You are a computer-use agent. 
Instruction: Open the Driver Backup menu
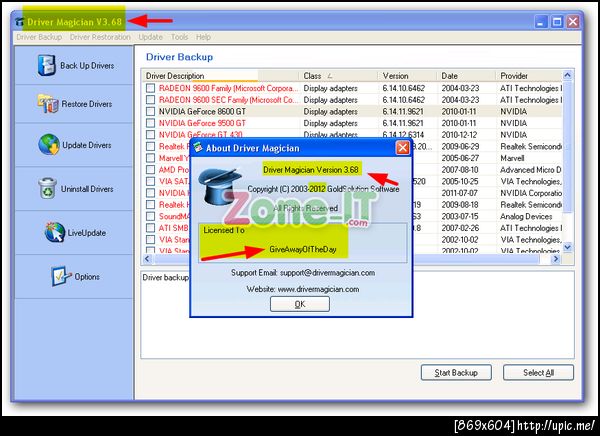[x=39, y=37]
